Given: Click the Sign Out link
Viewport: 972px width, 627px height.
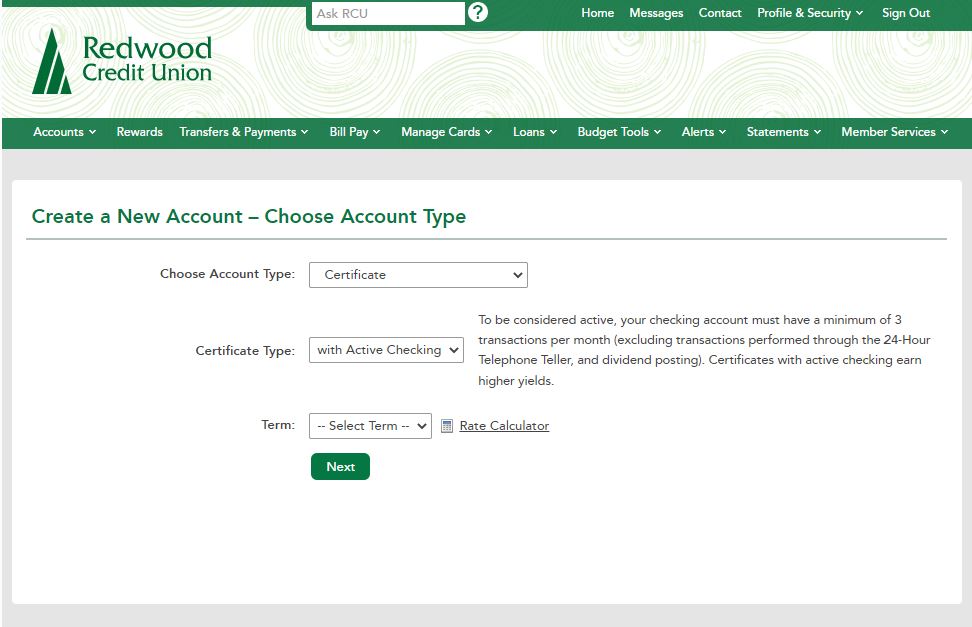Looking at the screenshot, I should [906, 13].
